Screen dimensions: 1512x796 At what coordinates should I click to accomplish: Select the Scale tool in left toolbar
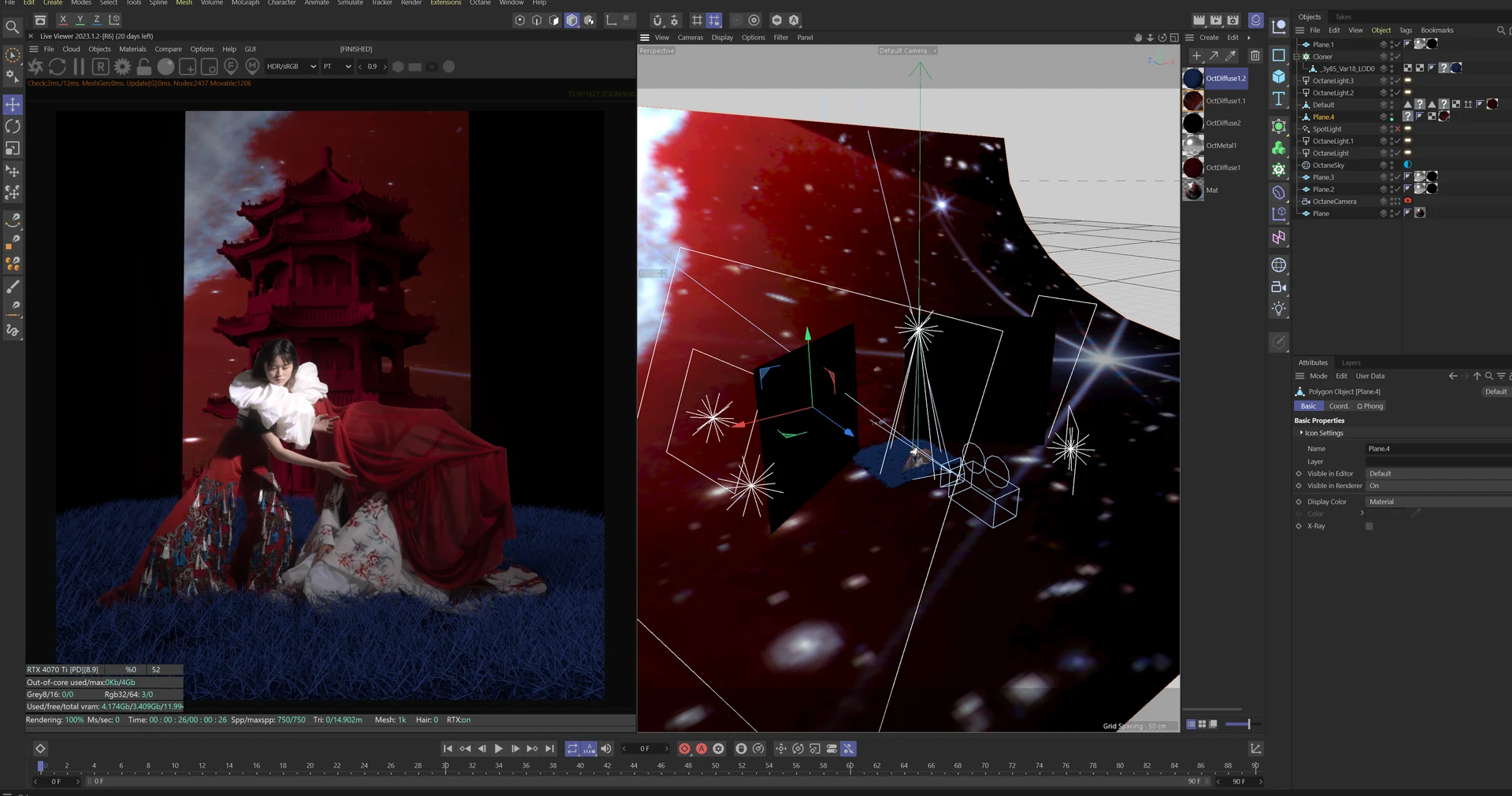(13, 148)
